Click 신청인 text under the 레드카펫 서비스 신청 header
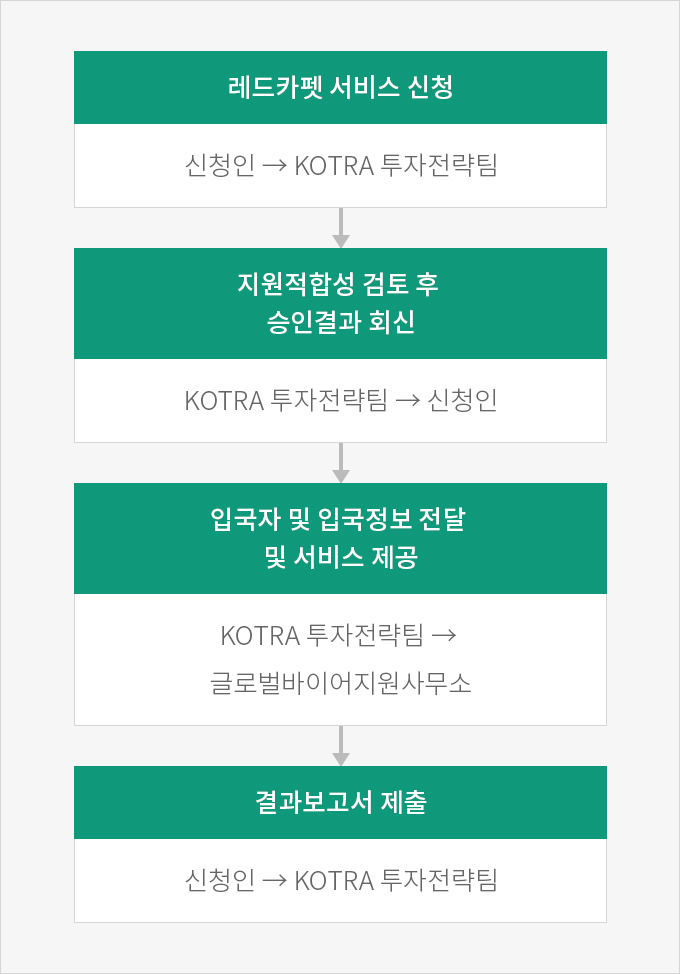 220,166
